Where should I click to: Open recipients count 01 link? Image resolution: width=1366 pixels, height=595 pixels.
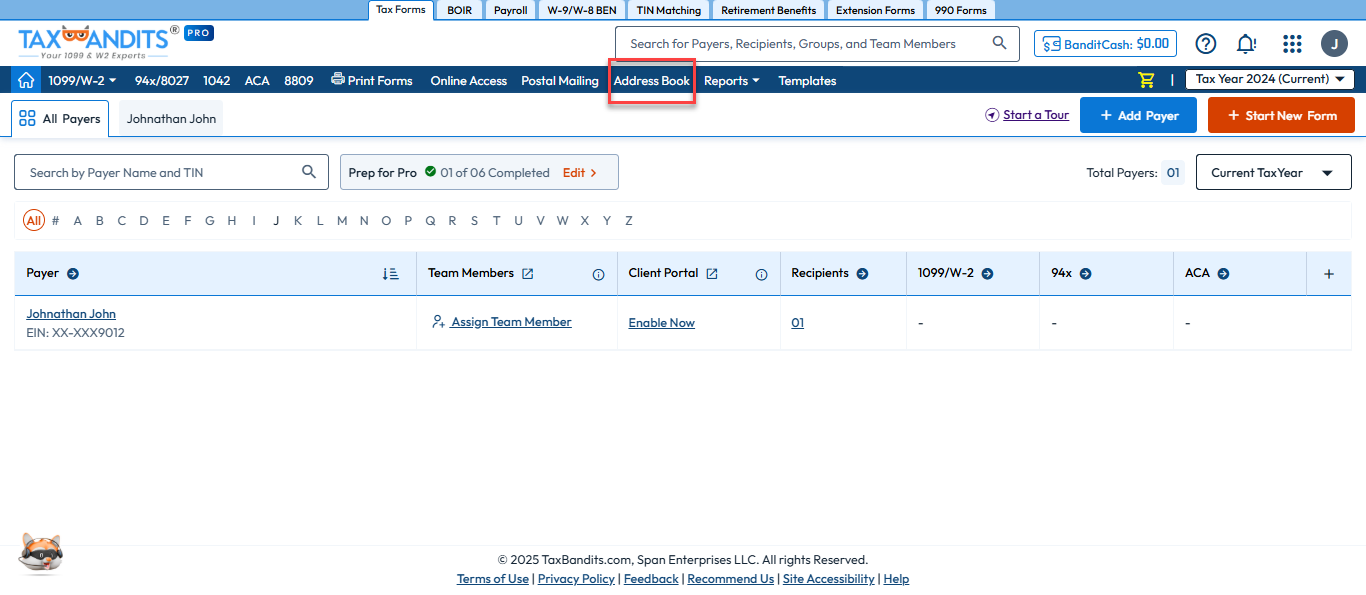797,323
